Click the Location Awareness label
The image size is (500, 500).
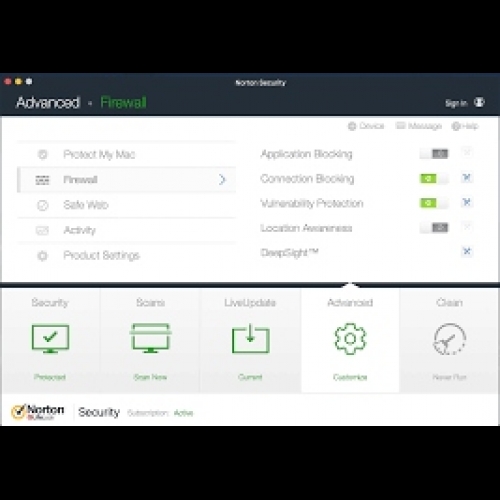[x=306, y=228]
